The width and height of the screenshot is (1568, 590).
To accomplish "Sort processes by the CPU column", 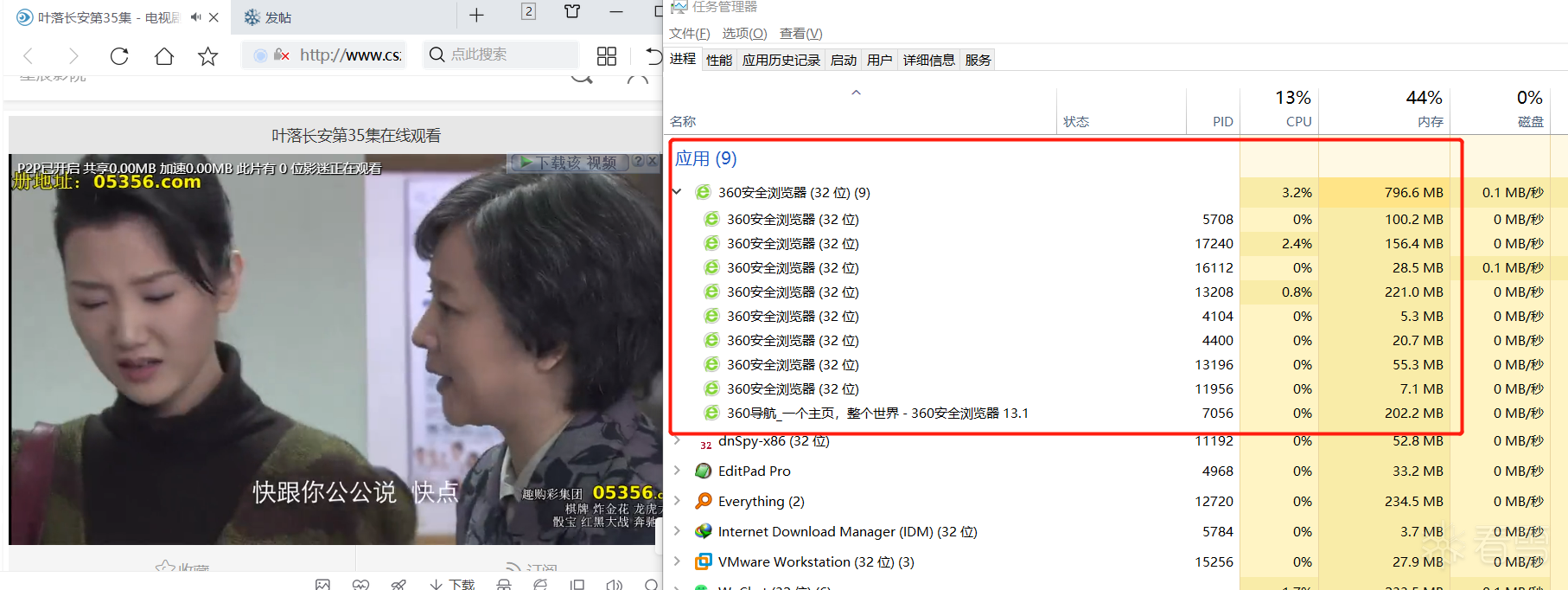I will (1279, 110).
